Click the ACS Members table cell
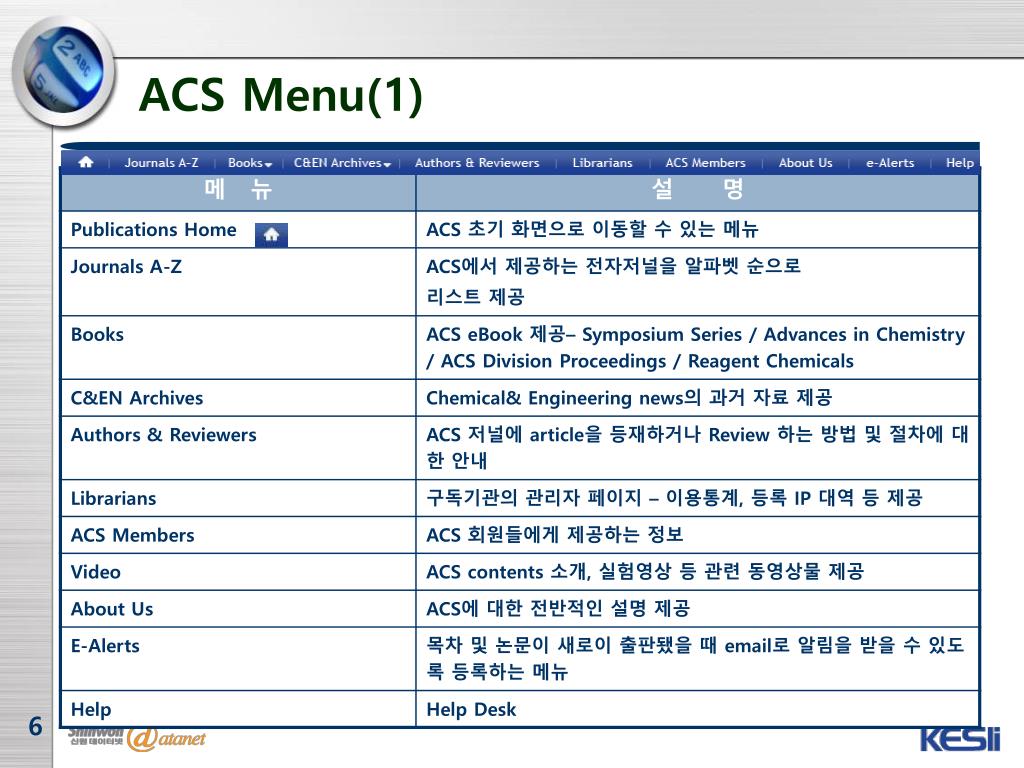Viewport: 1024px width, 768px height. 238,535
